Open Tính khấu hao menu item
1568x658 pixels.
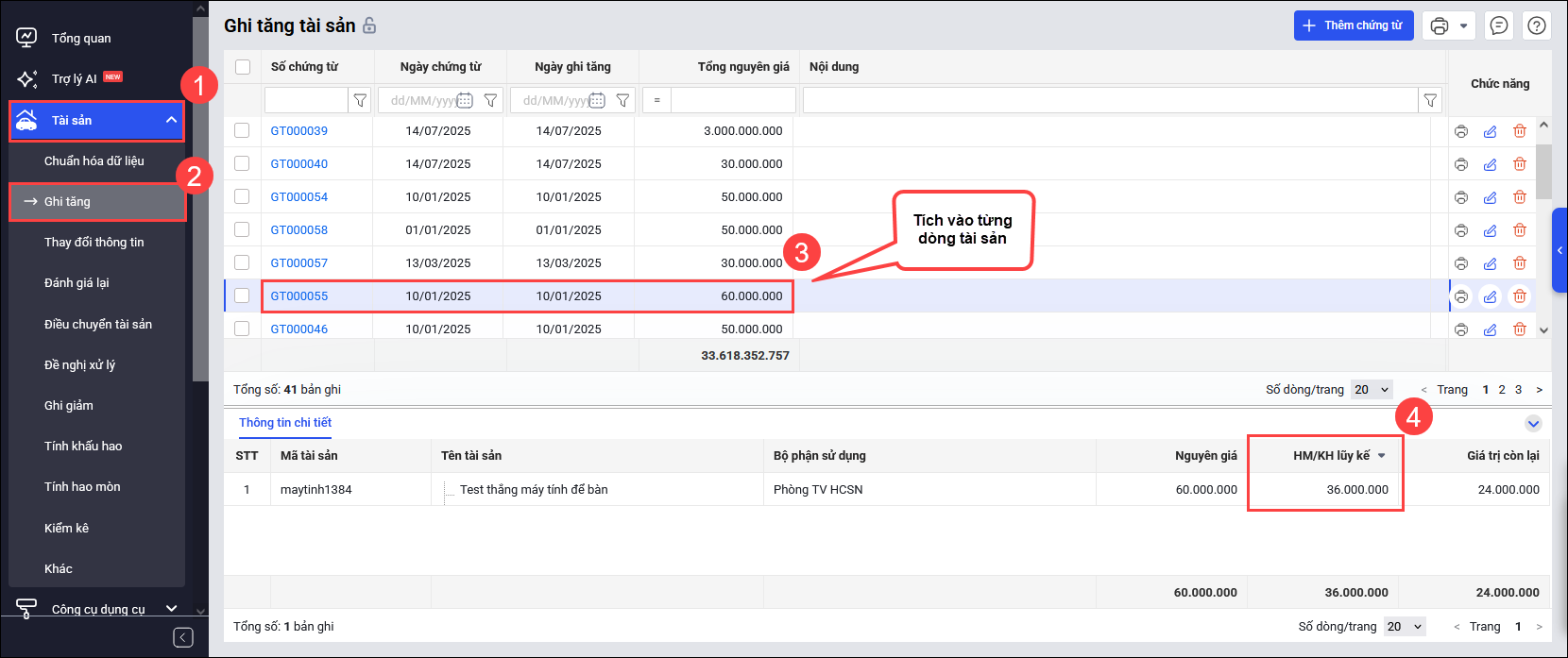pos(83,446)
